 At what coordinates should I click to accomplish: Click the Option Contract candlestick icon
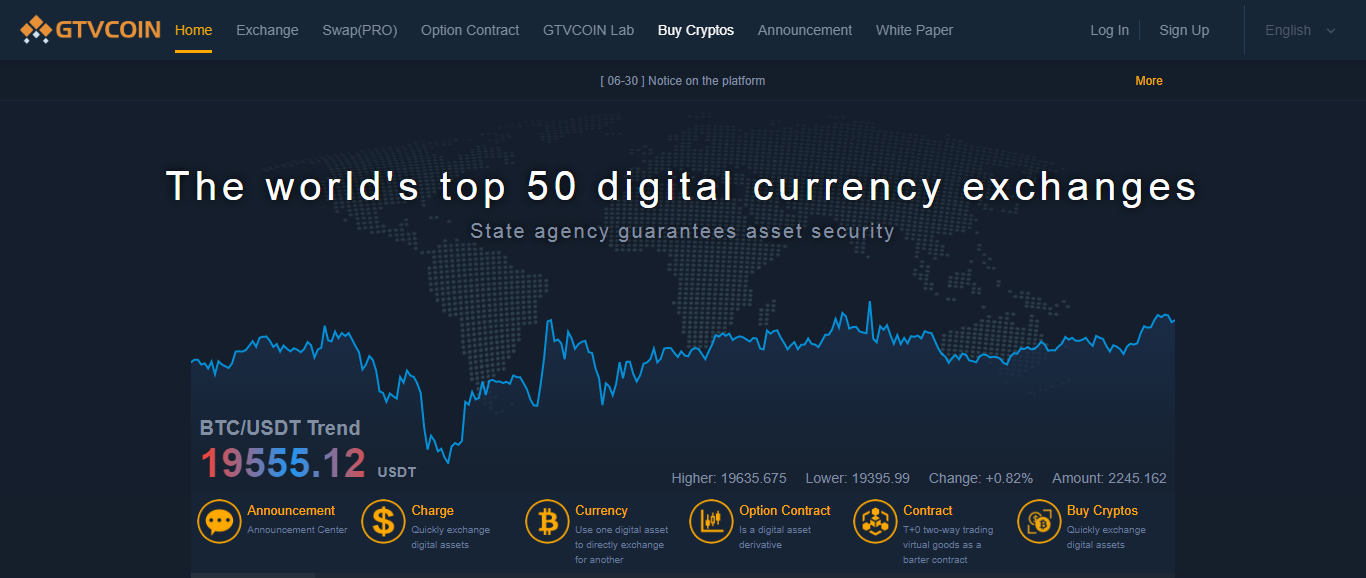click(x=711, y=521)
